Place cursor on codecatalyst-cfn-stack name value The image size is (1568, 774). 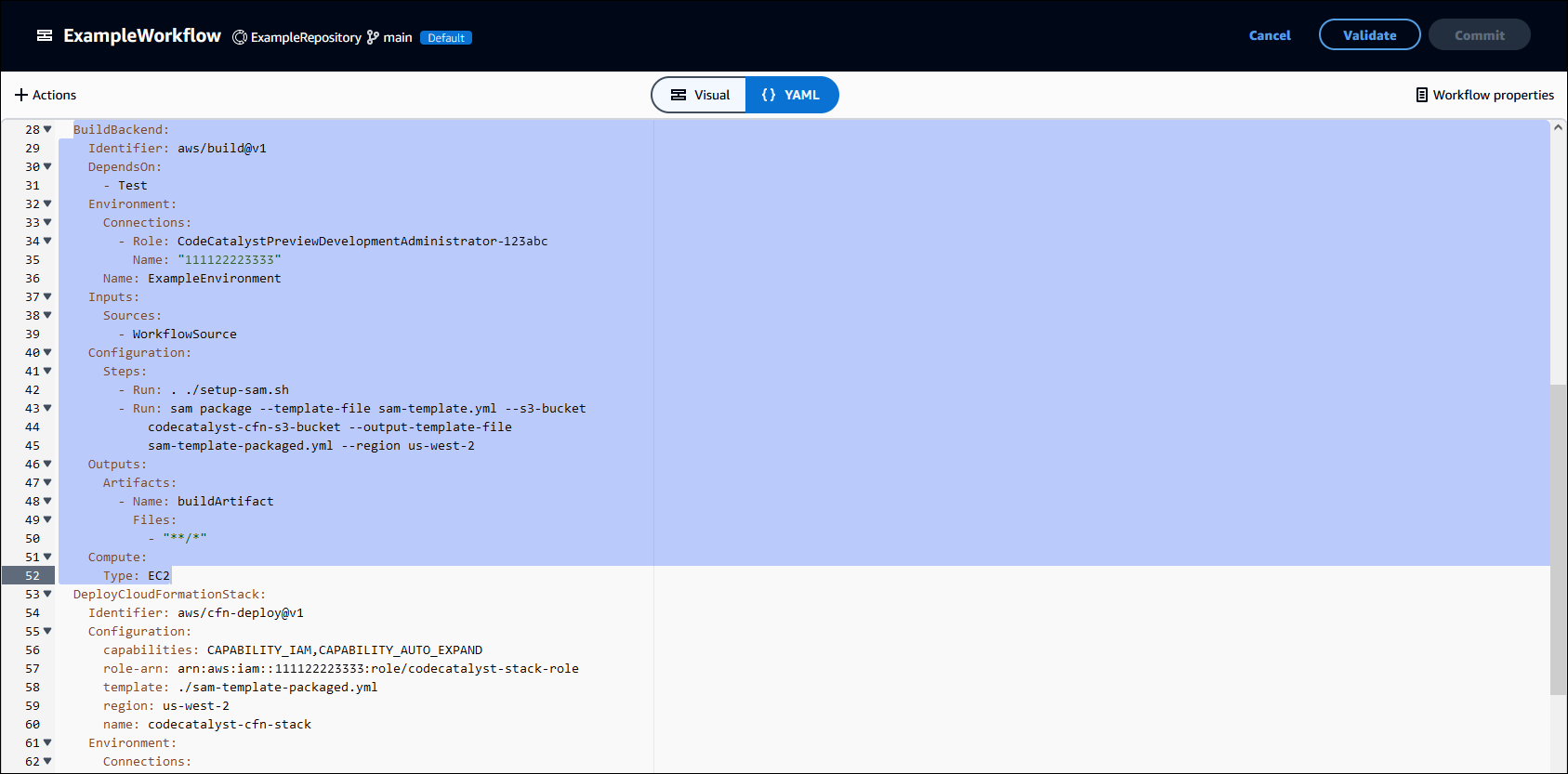tap(229, 725)
